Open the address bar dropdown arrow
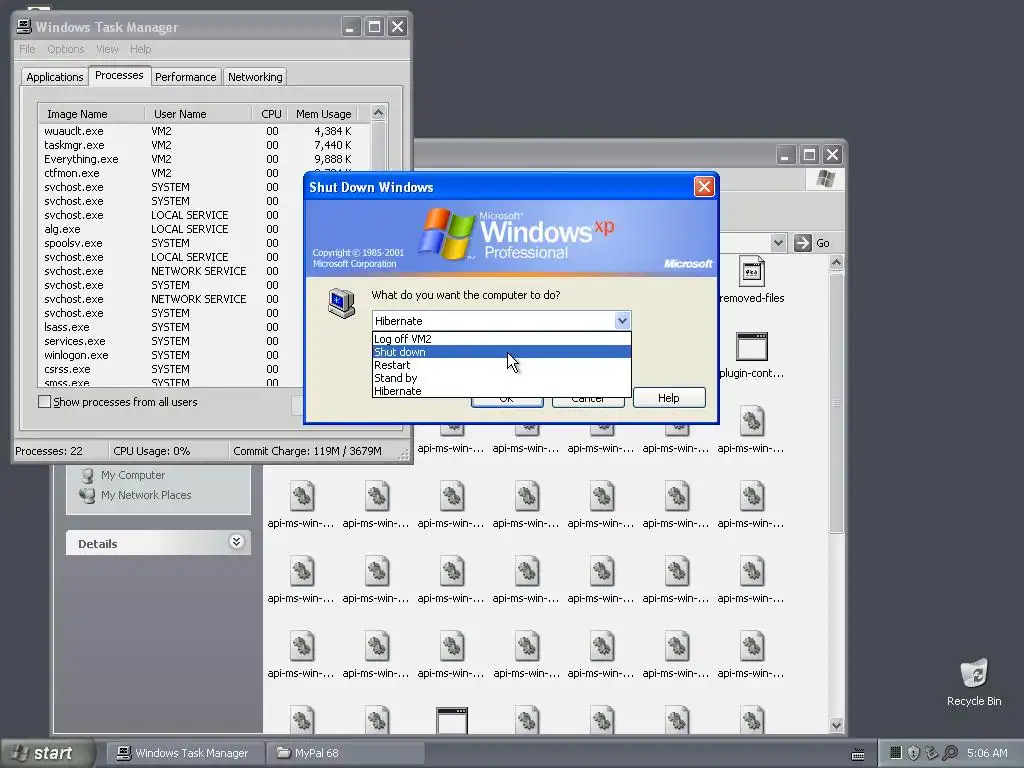This screenshot has height=768, width=1024. pos(778,243)
